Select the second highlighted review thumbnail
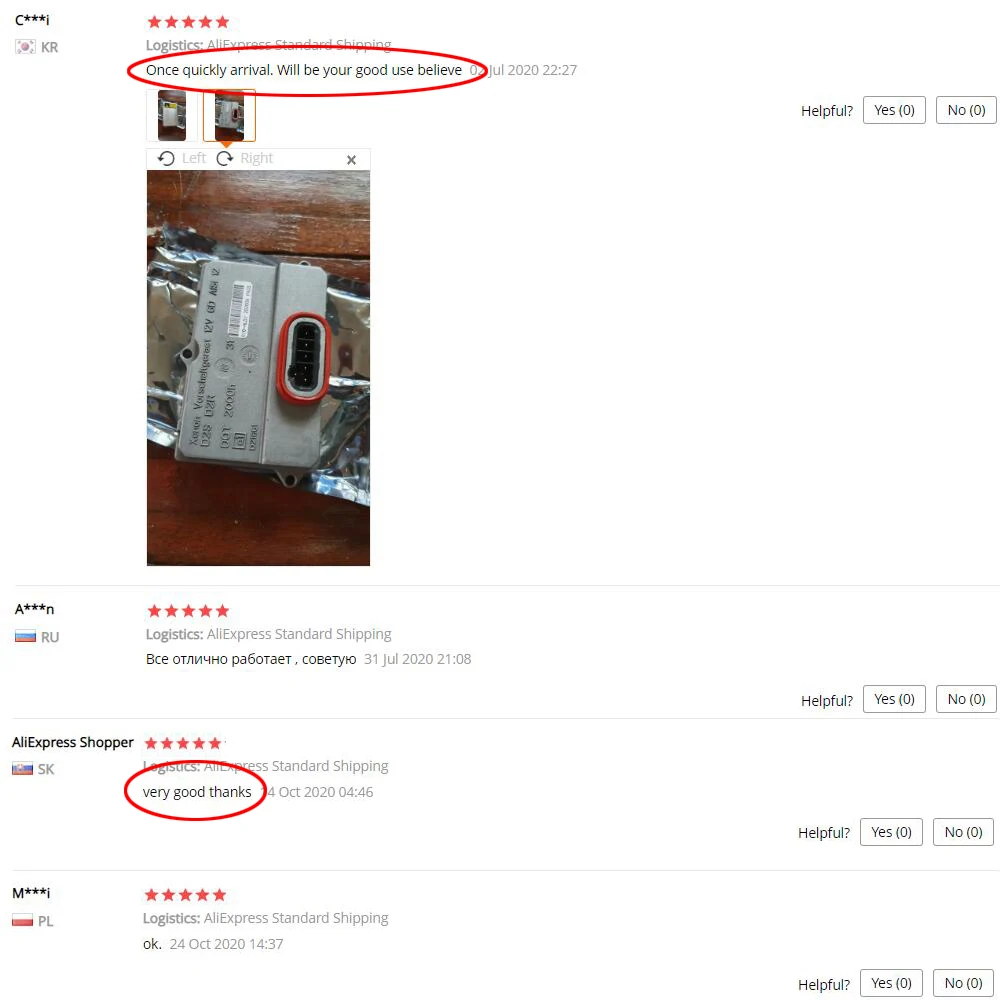 tap(229, 115)
